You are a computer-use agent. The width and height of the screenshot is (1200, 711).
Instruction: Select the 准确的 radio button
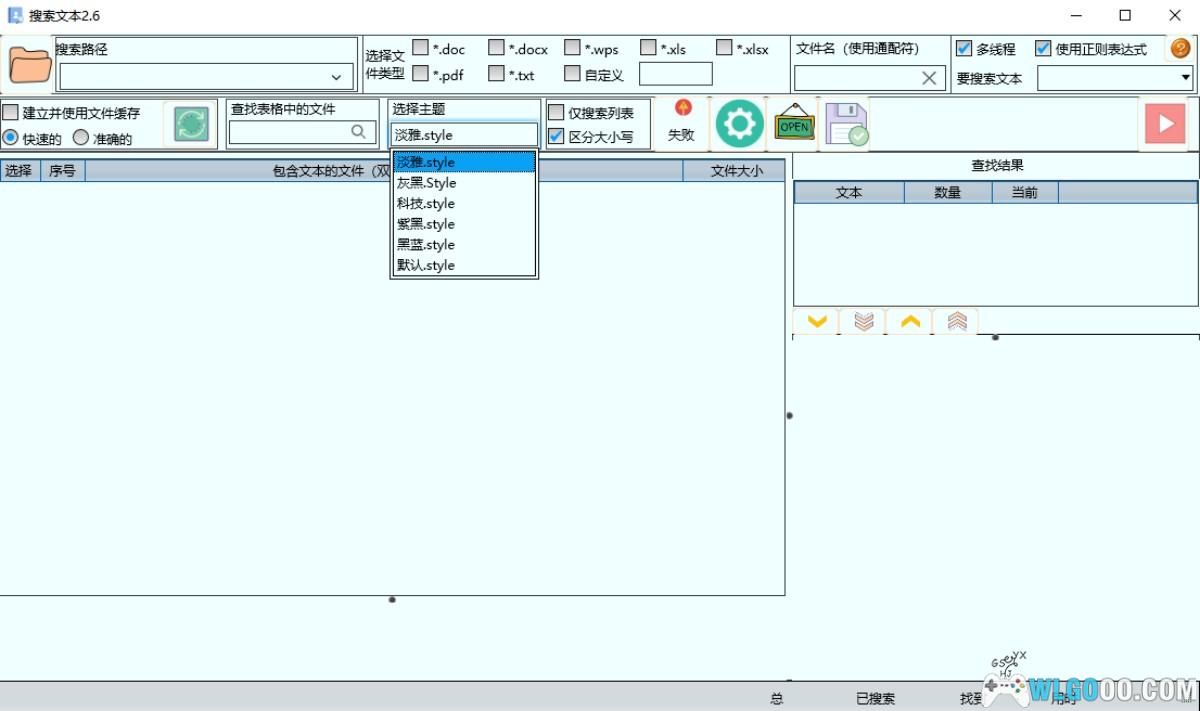coord(81,138)
